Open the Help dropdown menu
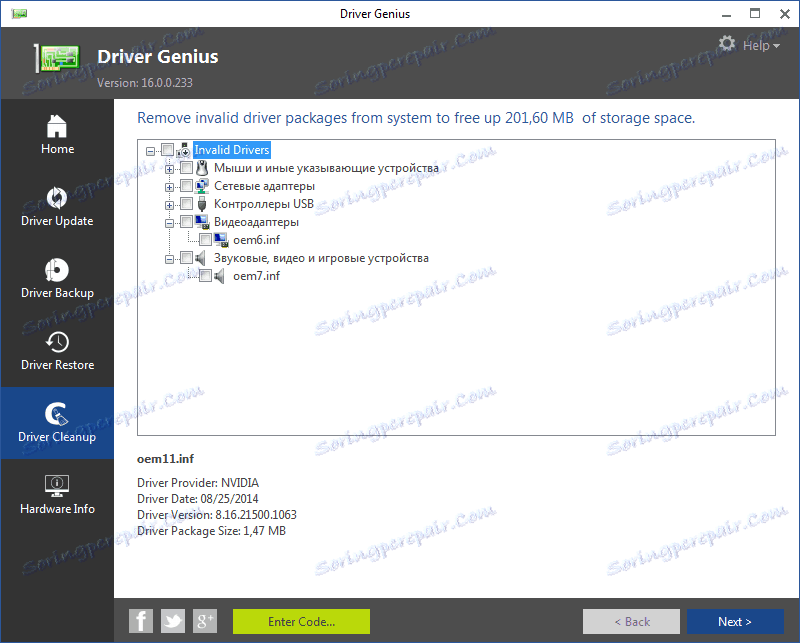This screenshot has width=800, height=643. (x=761, y=45)
